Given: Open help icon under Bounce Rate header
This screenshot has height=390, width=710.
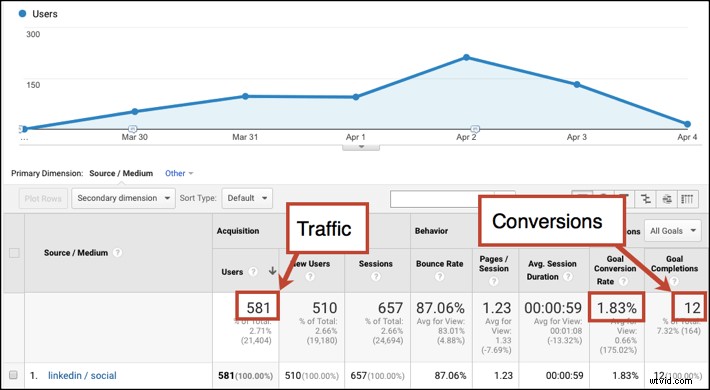Looking at the screenshot, I should pos(440,277).
